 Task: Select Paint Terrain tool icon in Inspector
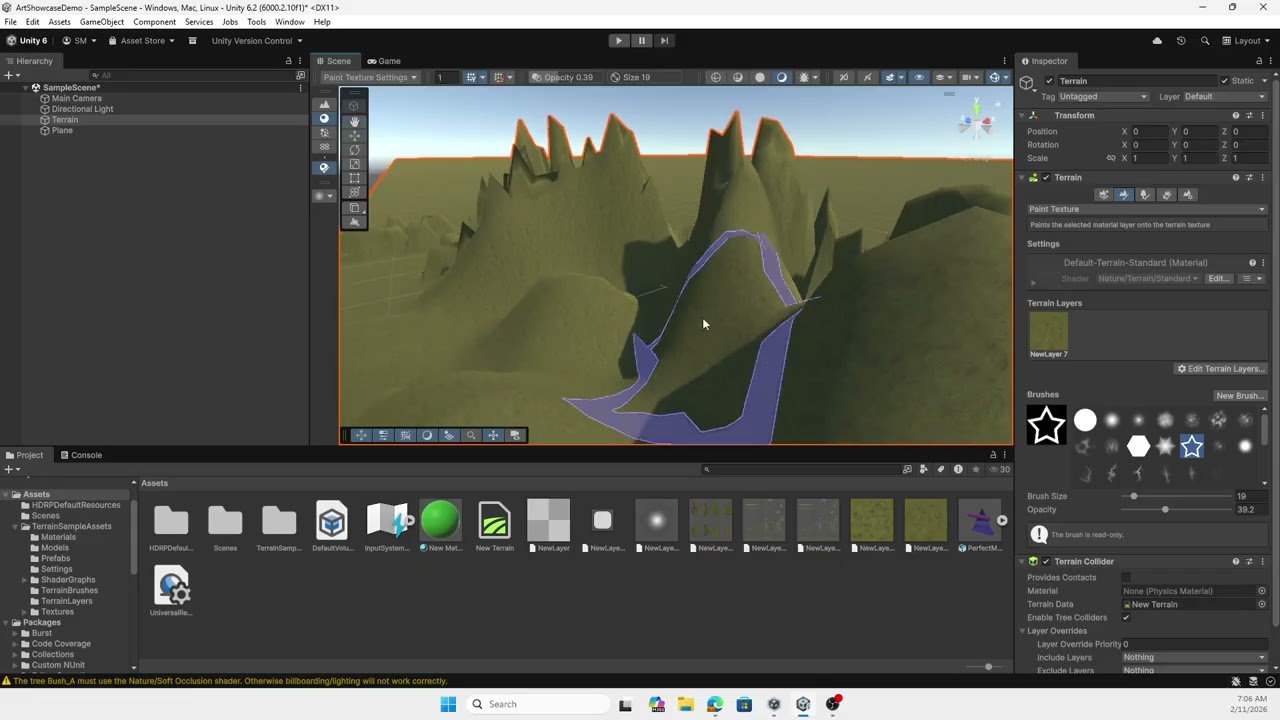[x=1124, y=195]
